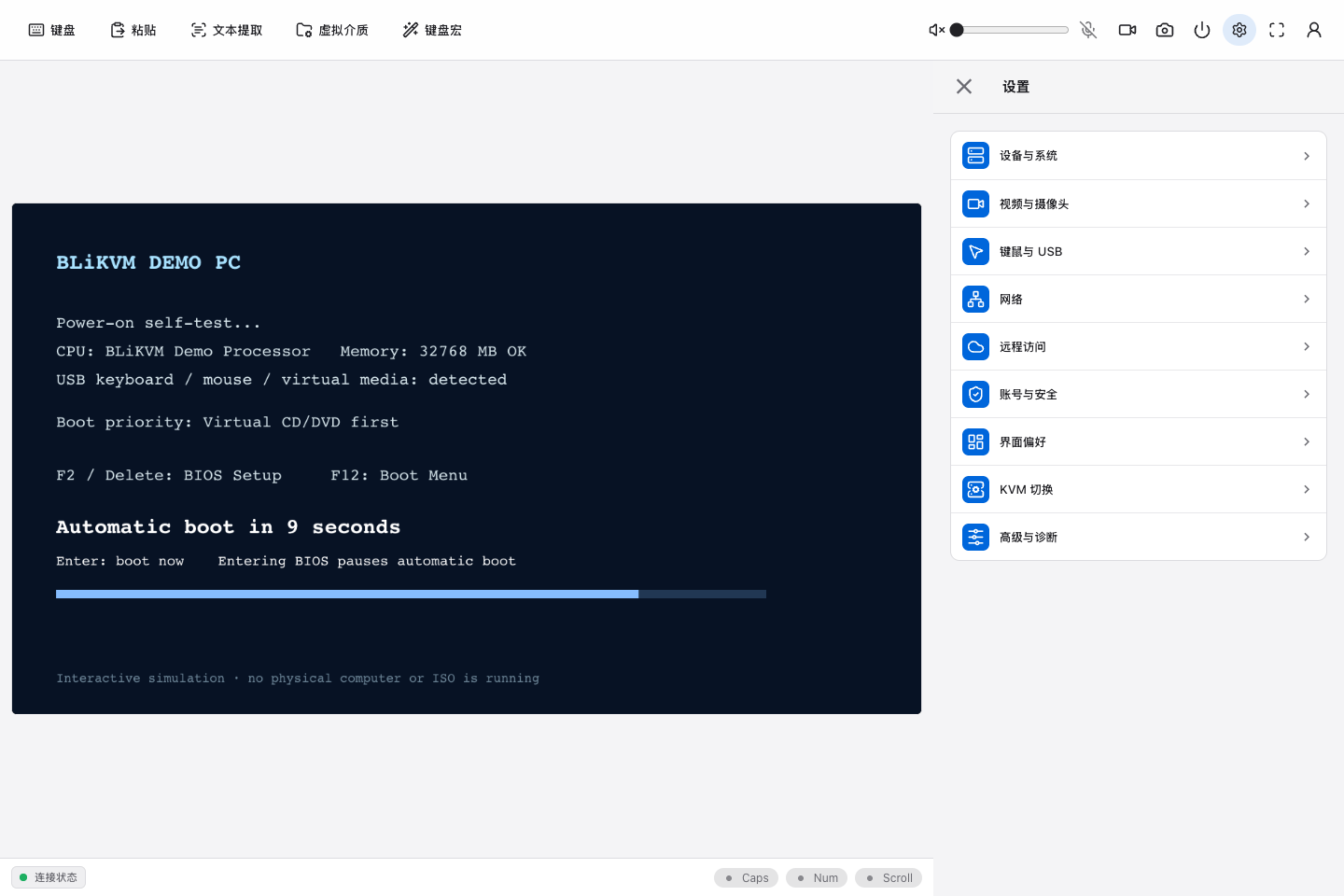Click the 设备与系统 icon
The width and height of the screenshot is (1344, 896).
[x=975, y=156]
